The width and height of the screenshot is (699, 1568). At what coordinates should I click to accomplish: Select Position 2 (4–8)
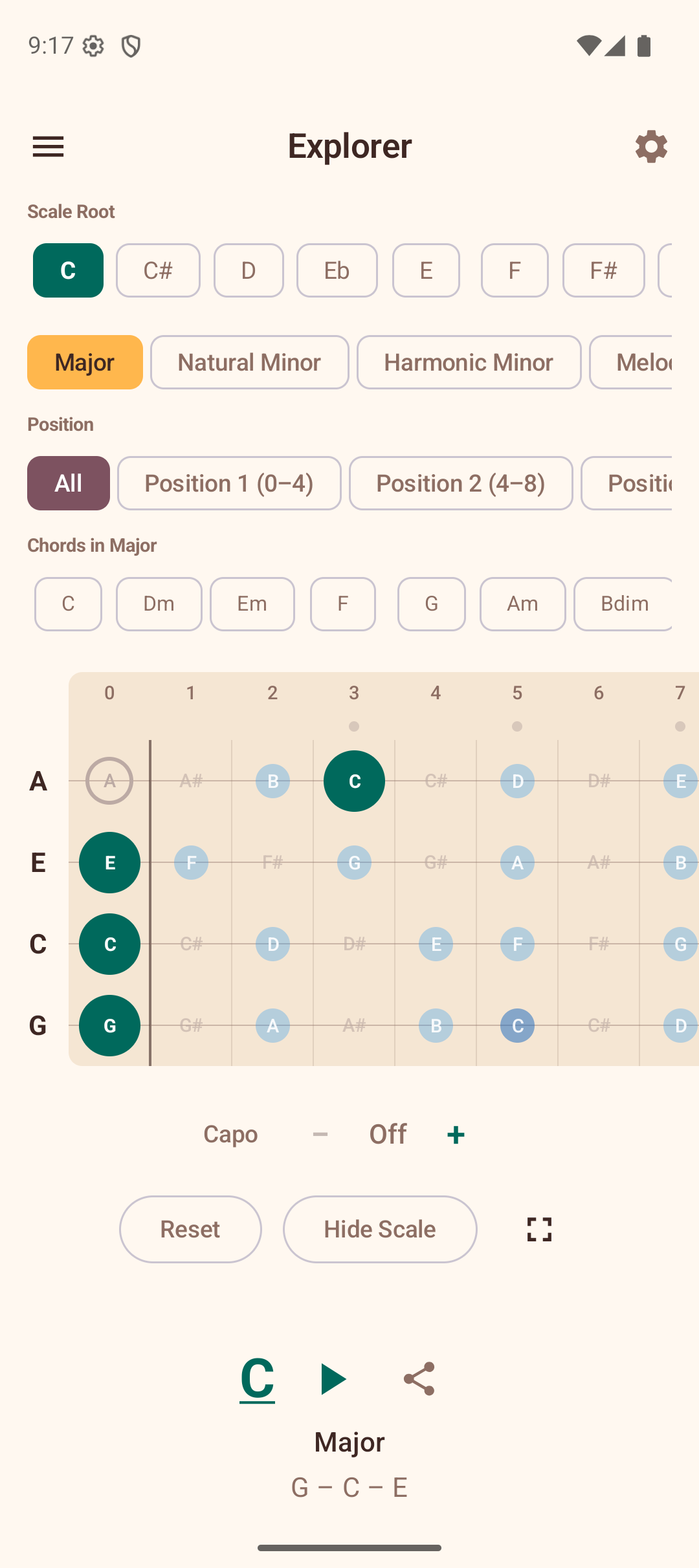point(460,483)
